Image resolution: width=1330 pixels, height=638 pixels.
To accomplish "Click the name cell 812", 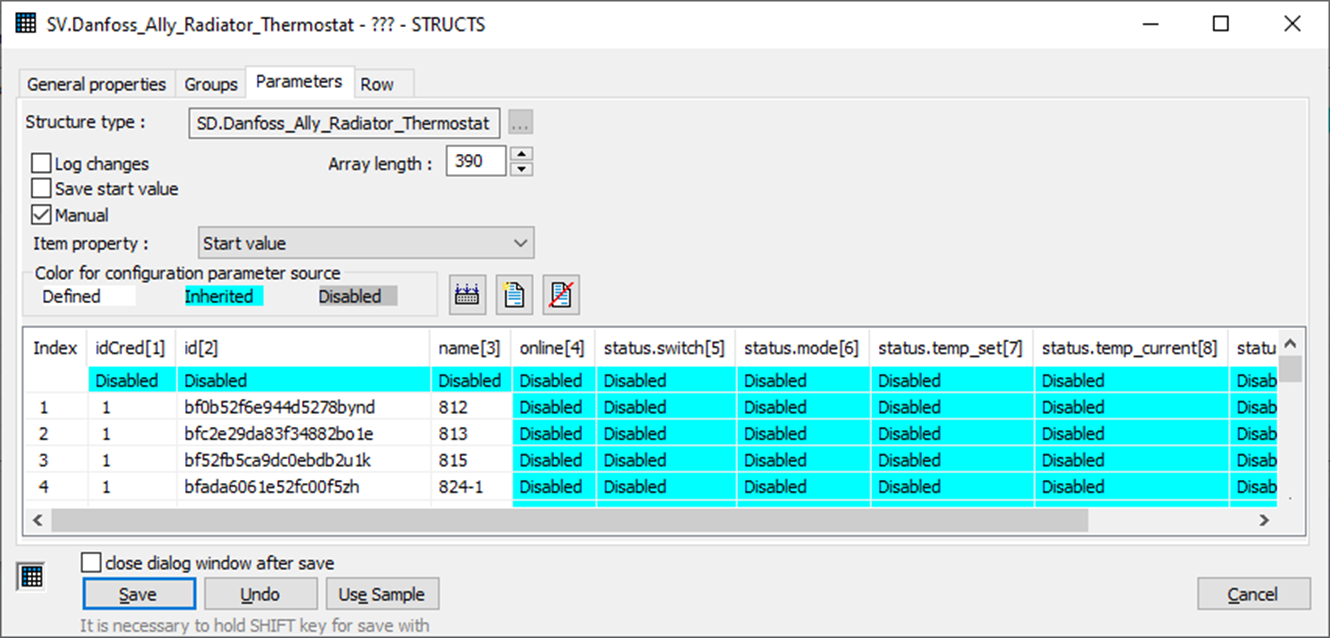I will (x=472, y=407).
